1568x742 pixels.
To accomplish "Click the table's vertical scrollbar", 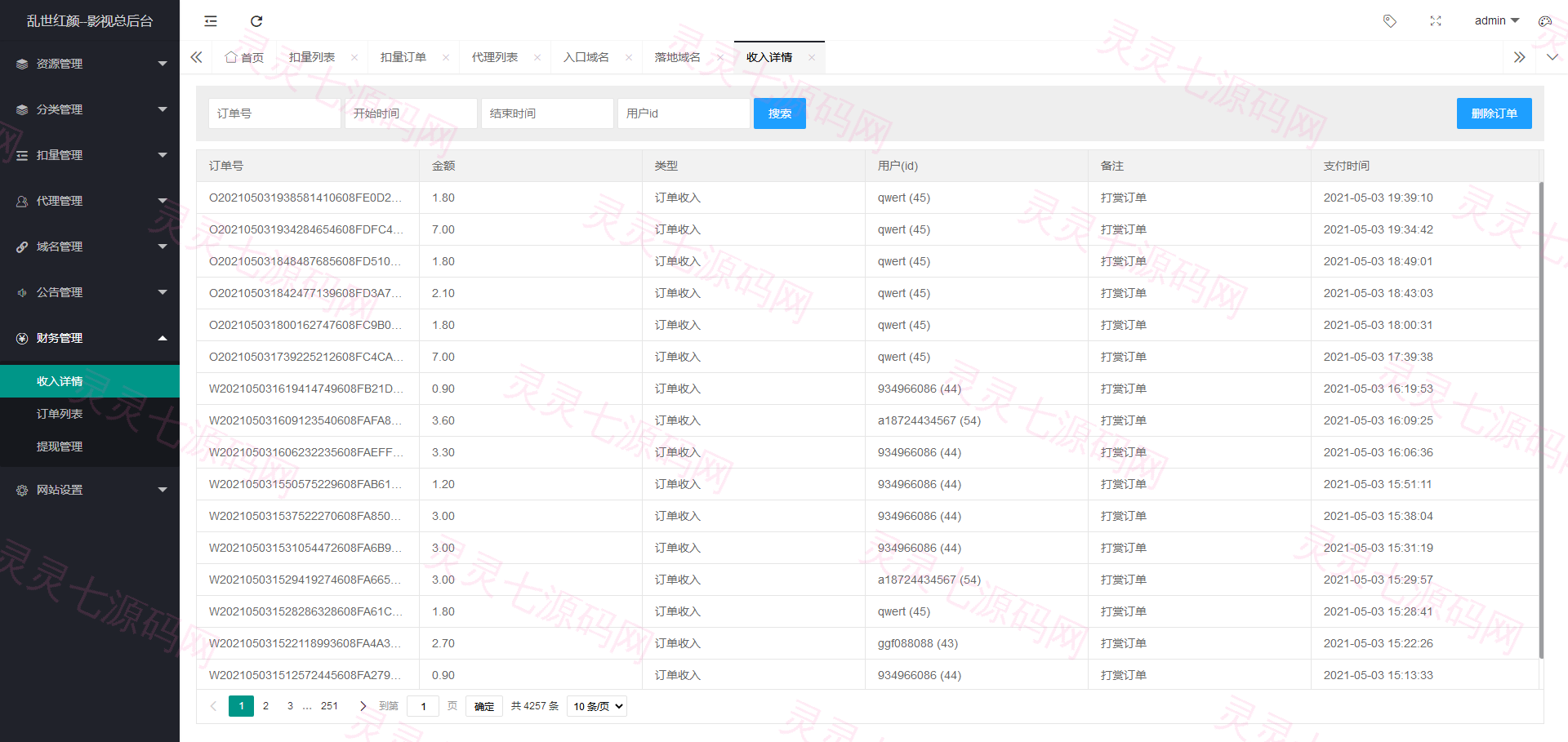I will click(1541, 420).
